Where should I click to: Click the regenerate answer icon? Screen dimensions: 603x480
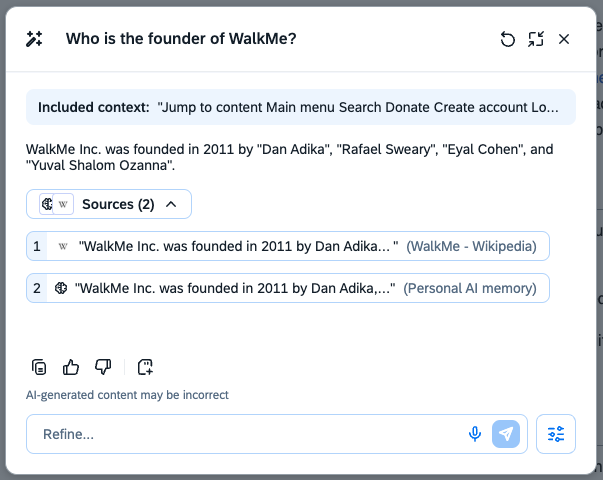[x=508, y=39]
